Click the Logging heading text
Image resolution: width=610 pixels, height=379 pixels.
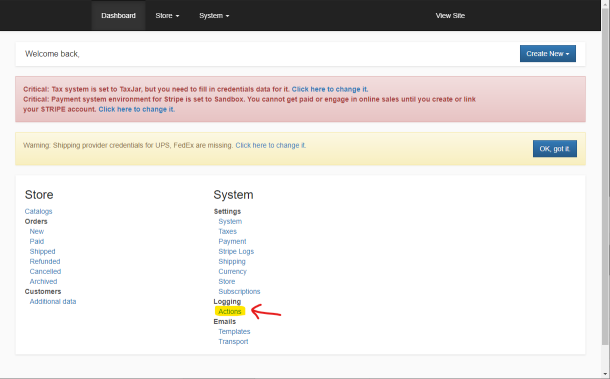click(227, 302)
